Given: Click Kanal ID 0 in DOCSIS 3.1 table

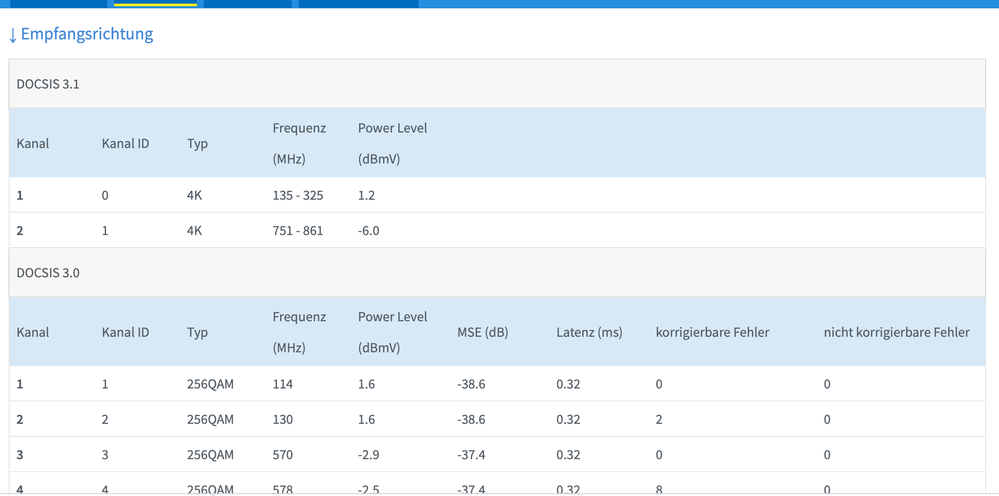Looking at the screenshot, I should 105,195.
